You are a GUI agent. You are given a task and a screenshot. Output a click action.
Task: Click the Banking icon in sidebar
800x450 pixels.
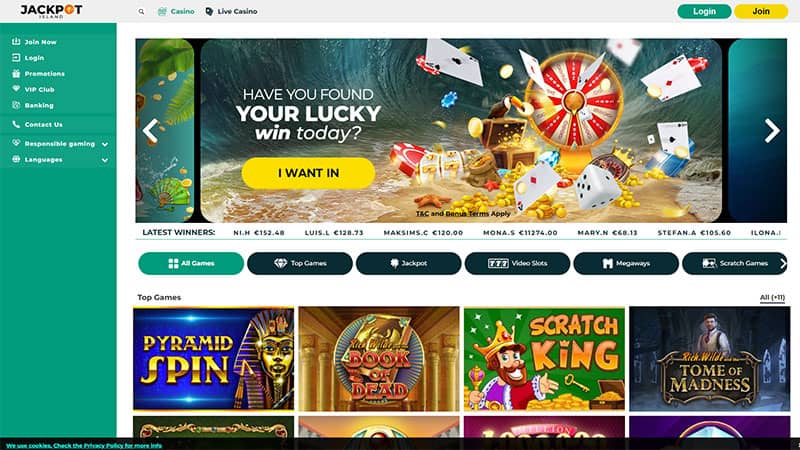coord(16,105)
